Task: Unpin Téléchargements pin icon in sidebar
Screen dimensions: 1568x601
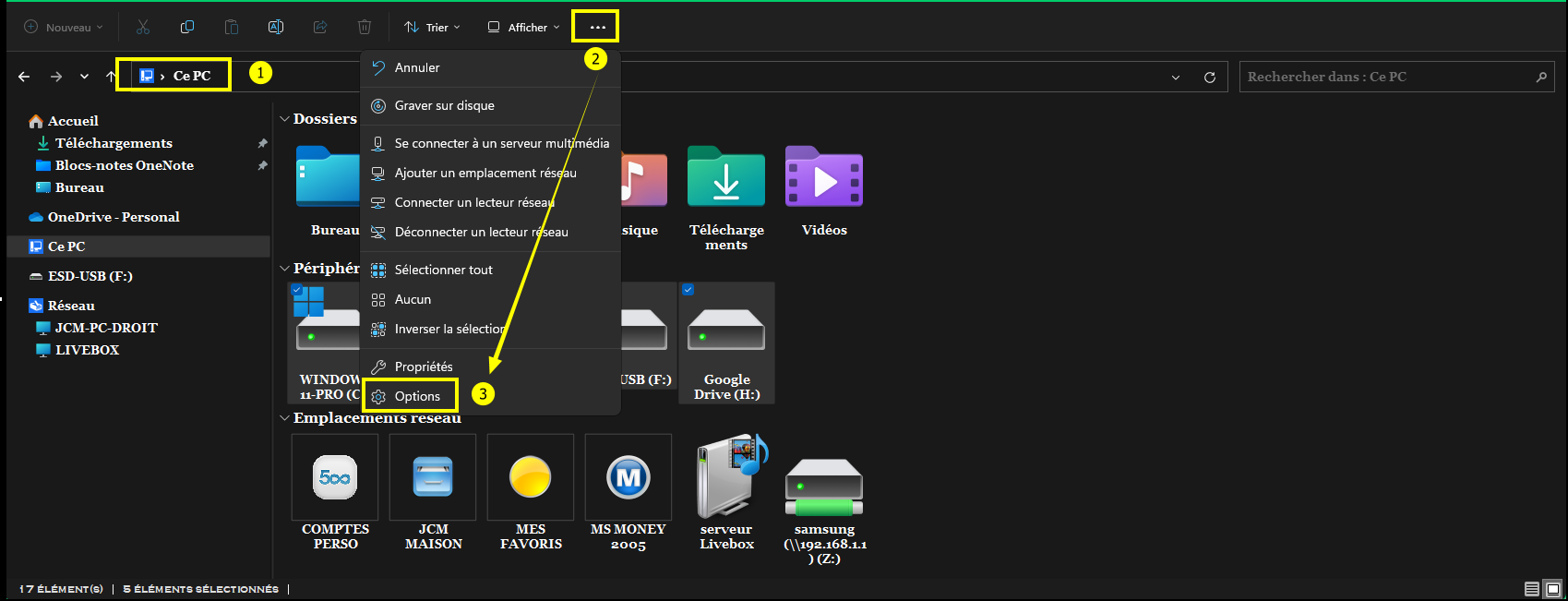Action: click(x=262, y=143)
